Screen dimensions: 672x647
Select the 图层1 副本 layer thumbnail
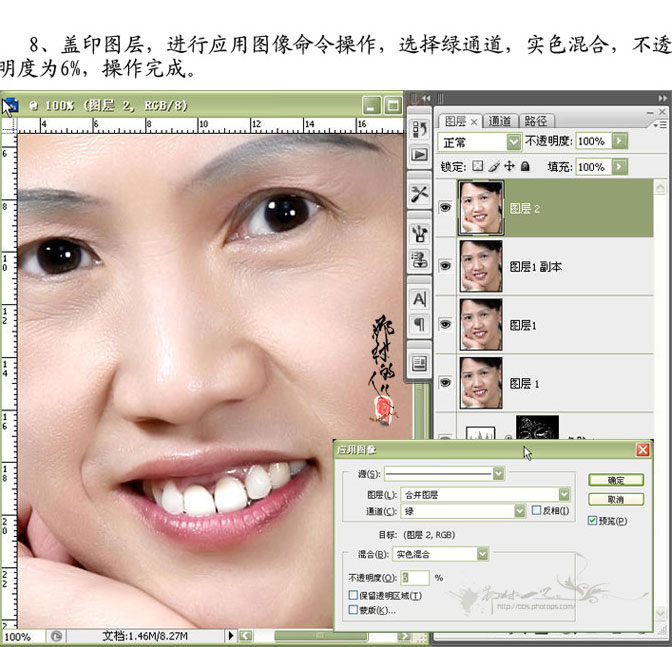(480, 266)
